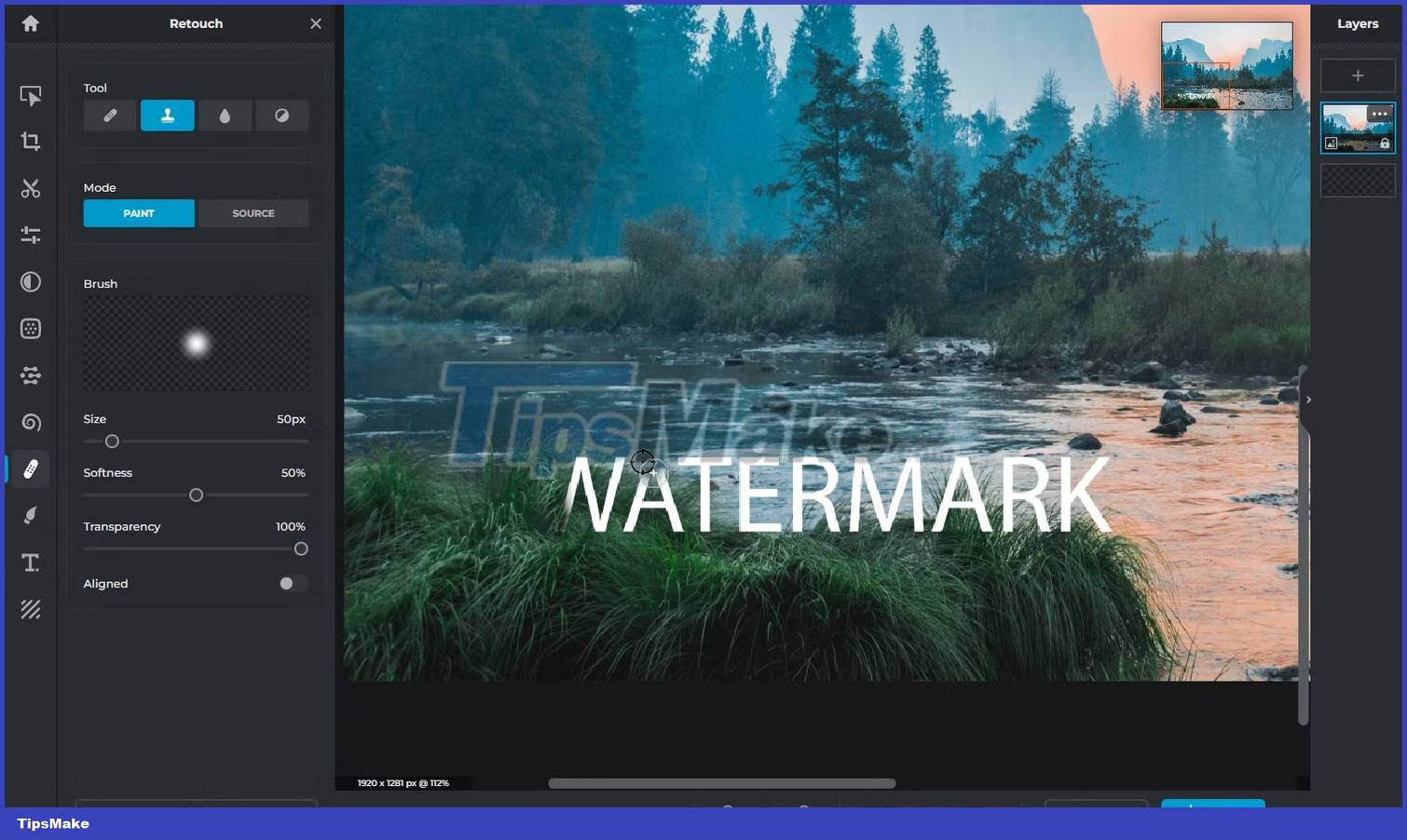Screen dimensions: 1407x840
Task: Select the Crop tool in the sidebar
Action: [x=31, y=142]
